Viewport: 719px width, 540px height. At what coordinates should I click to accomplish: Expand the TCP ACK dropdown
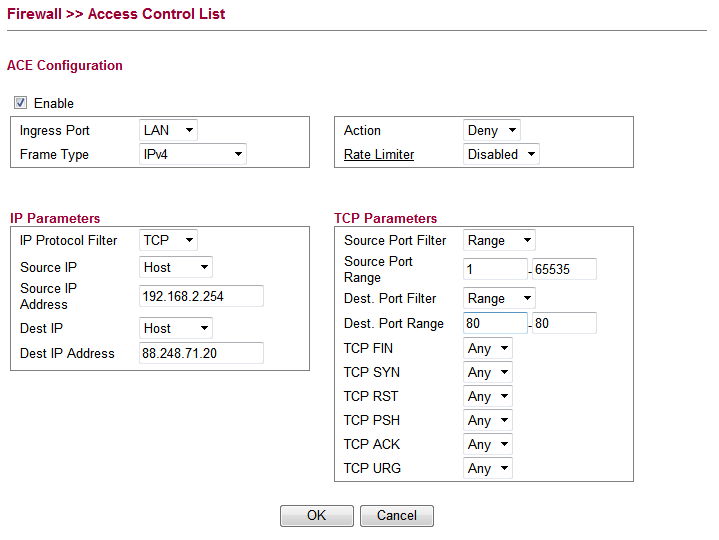488,444
